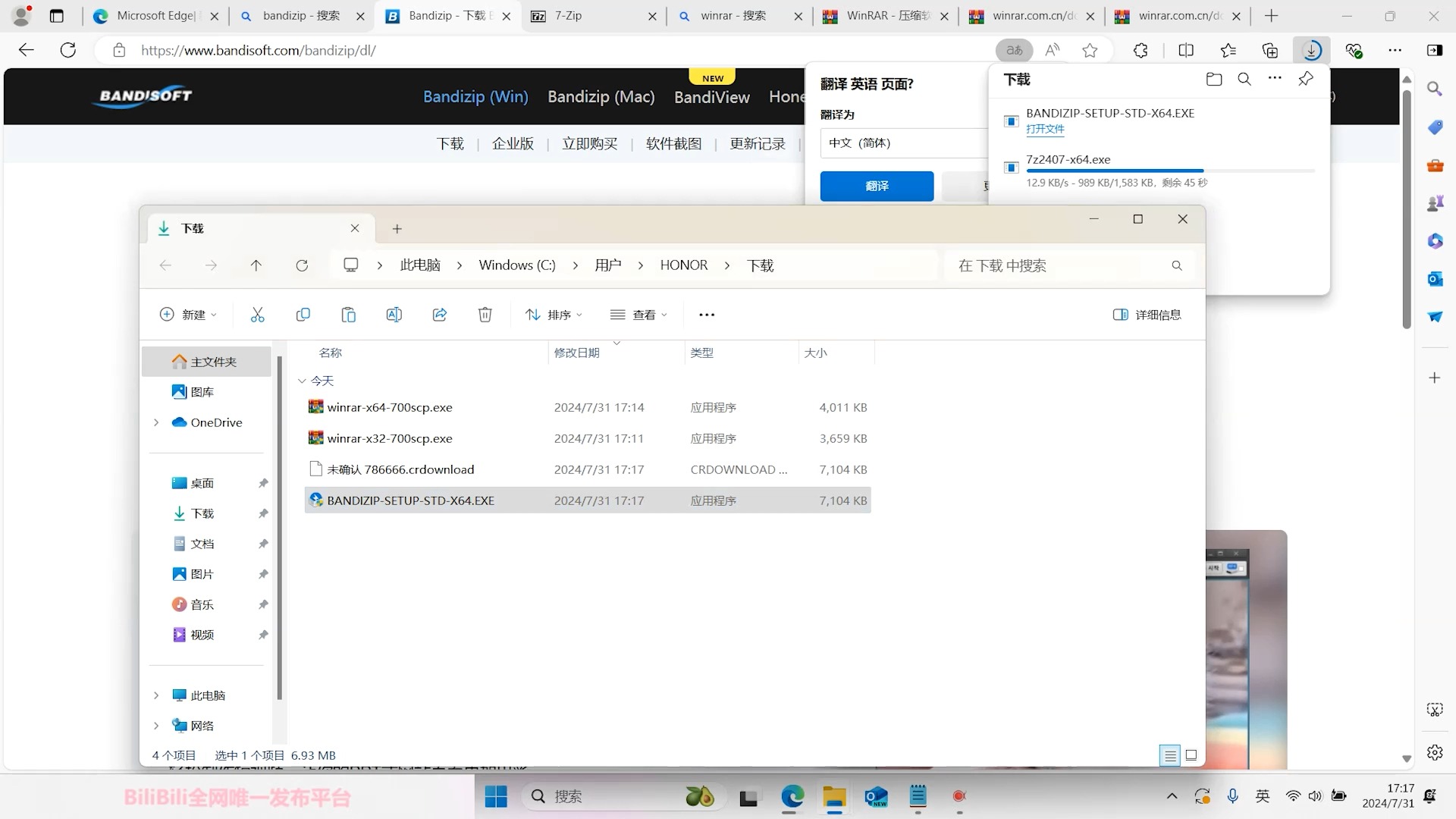Click the Copy icon in Explorer toolbar
This screenshot has height=819, width=1456.
click(x=303, y=315)
